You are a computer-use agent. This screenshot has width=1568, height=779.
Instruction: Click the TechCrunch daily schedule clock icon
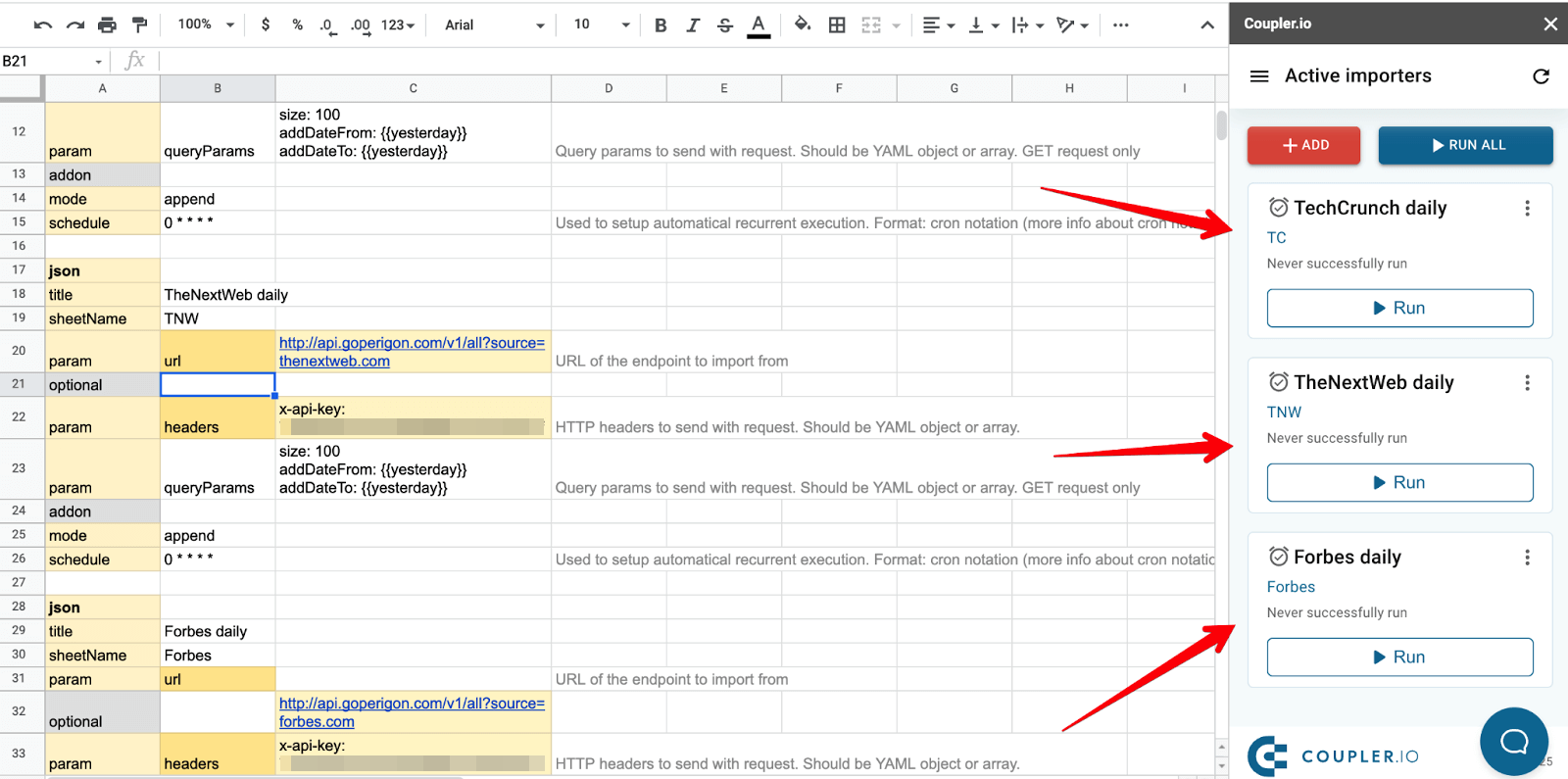(1278, 207)
